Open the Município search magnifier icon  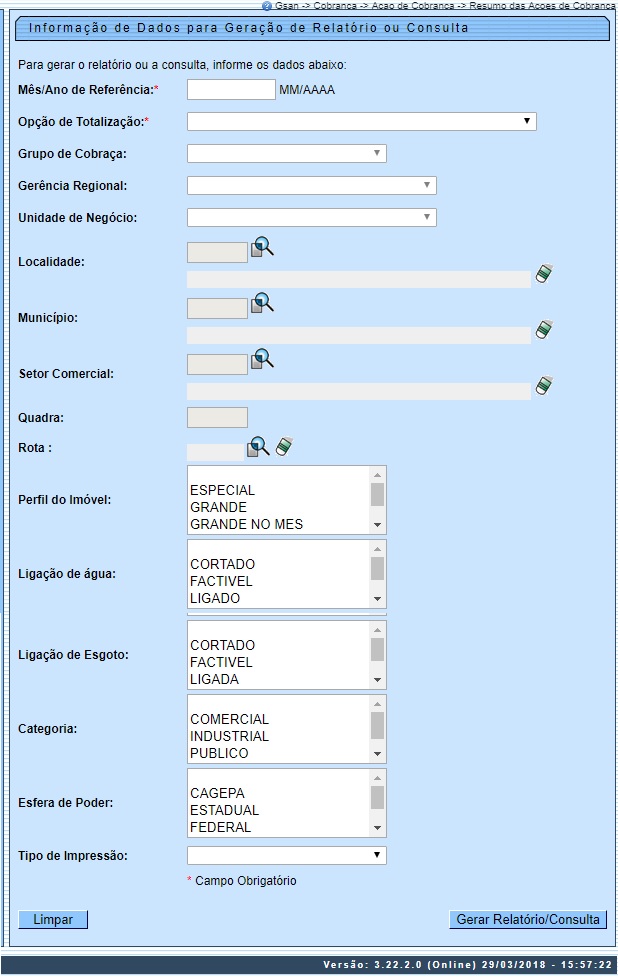(261, 304)
